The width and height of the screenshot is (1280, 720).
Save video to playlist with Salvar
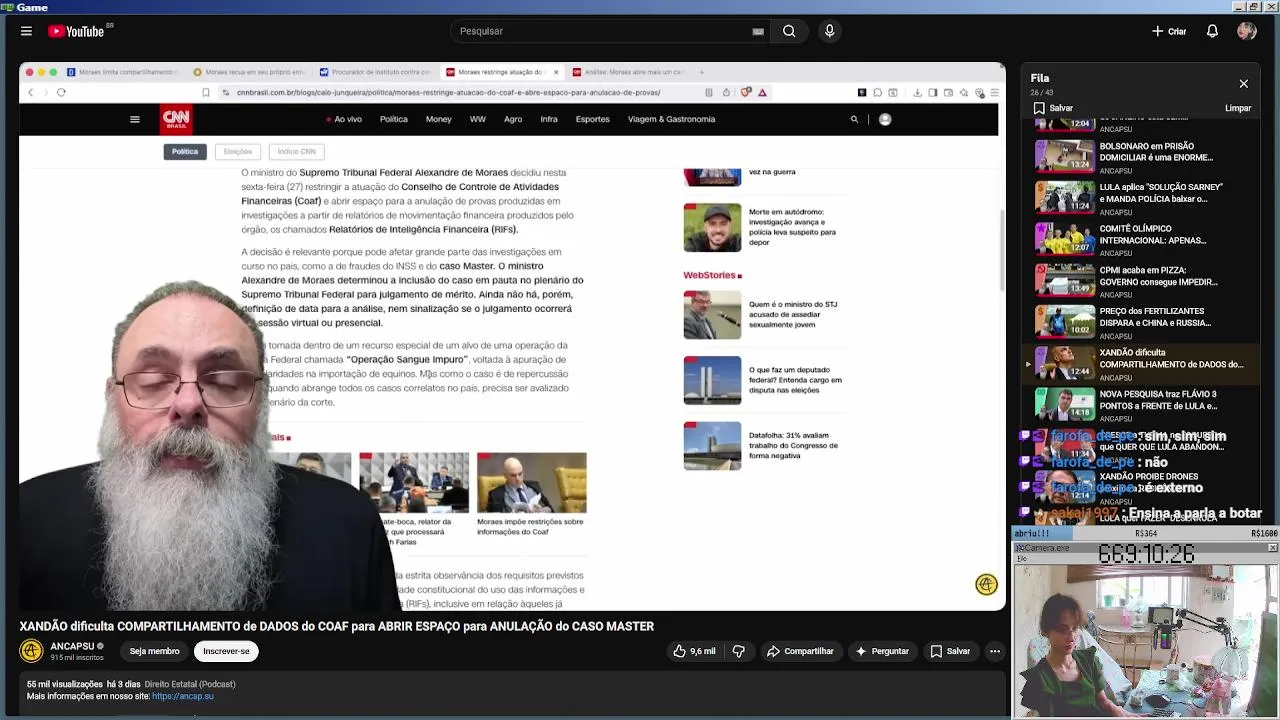(x=950, y=651)
